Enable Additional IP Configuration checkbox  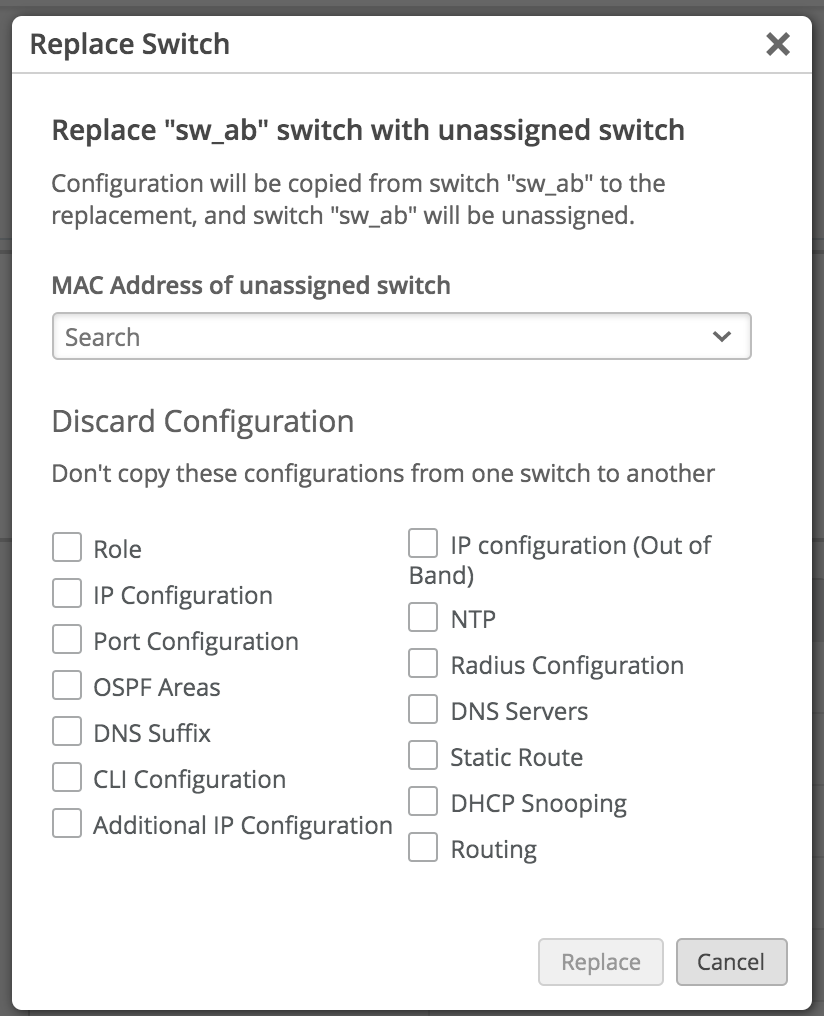(x=67, y=824)
